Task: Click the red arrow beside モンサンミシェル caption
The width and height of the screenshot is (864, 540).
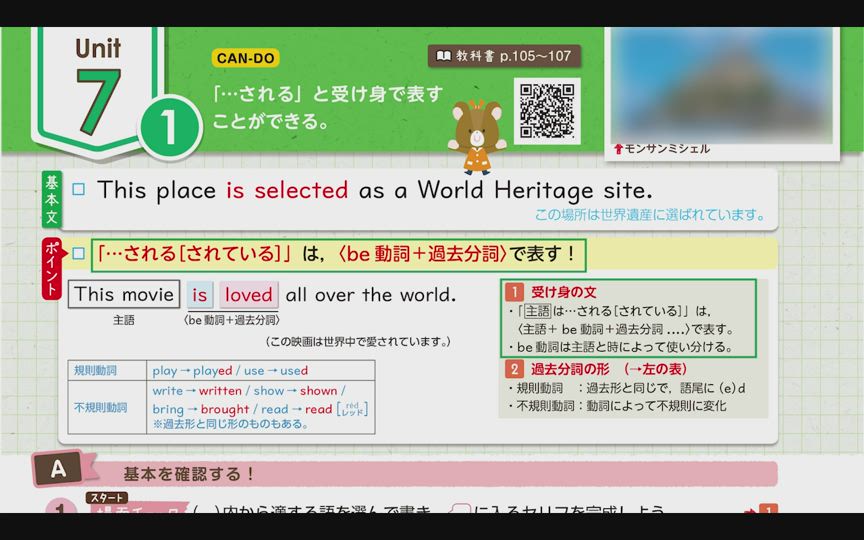Action: [x=618, y=150]
